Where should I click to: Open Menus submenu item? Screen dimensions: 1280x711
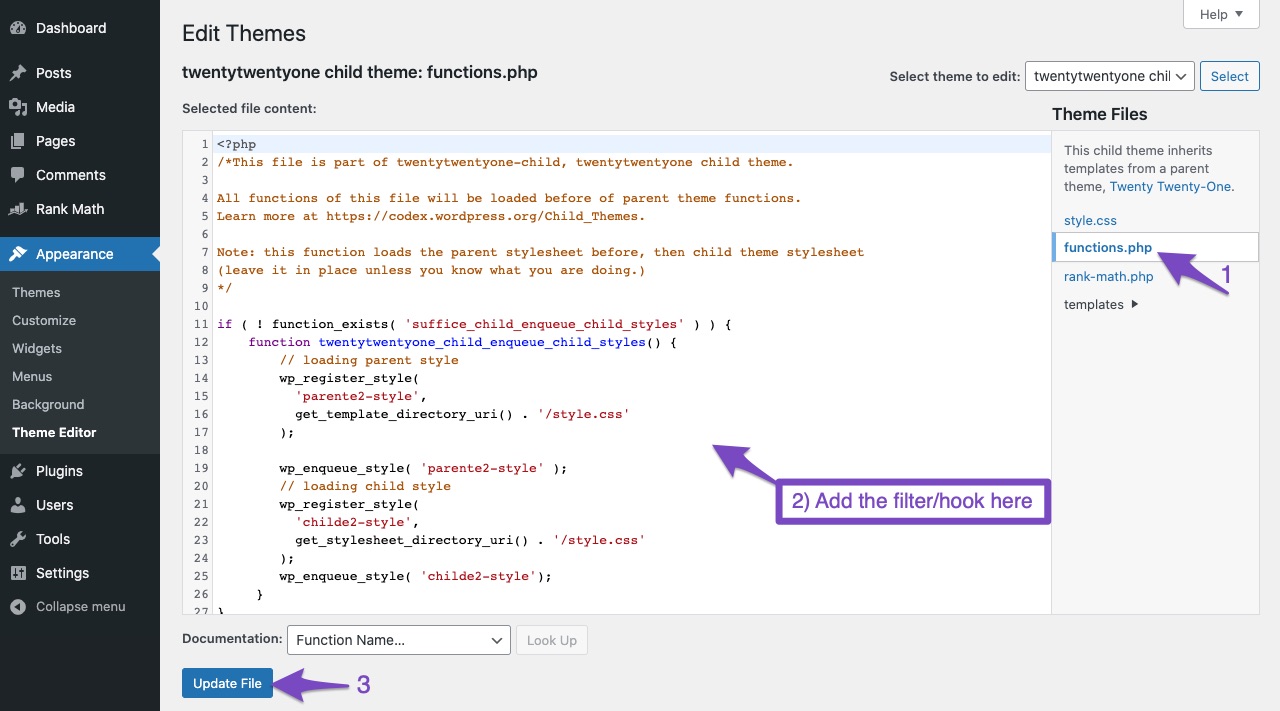(x=32, y=376)
